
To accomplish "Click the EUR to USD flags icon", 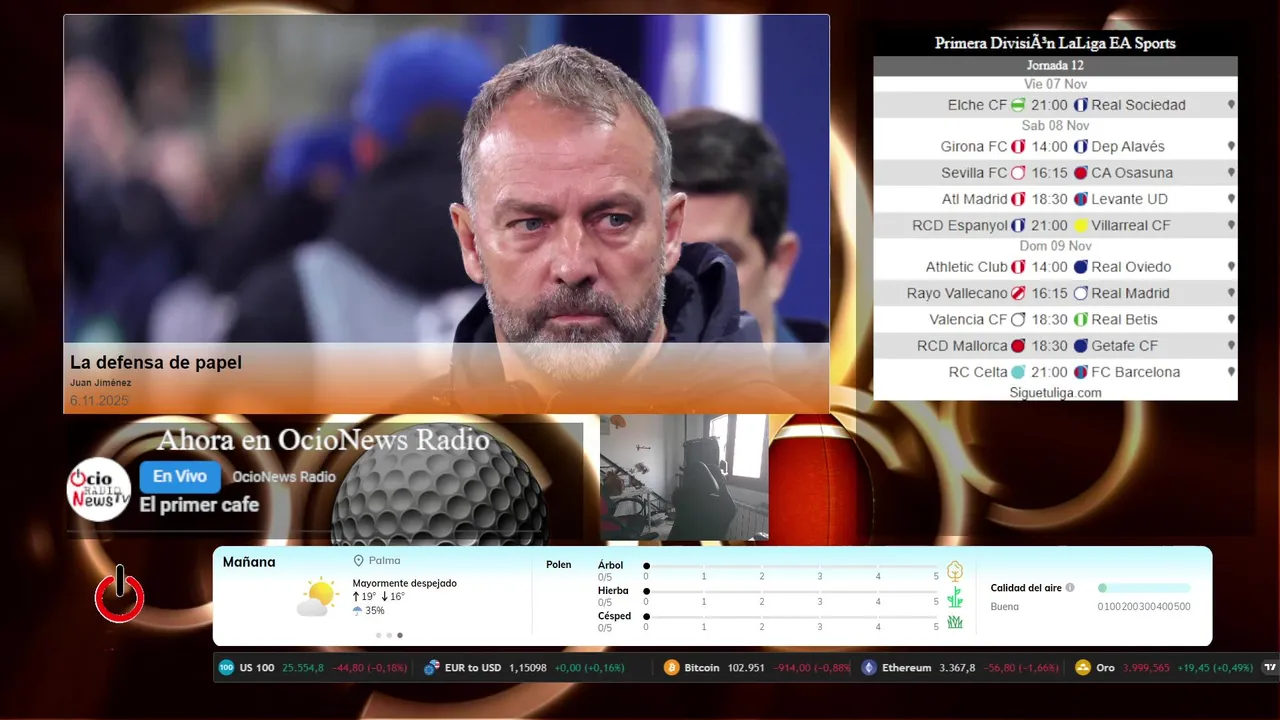I will pyautogui.click(x=432, y=668).
